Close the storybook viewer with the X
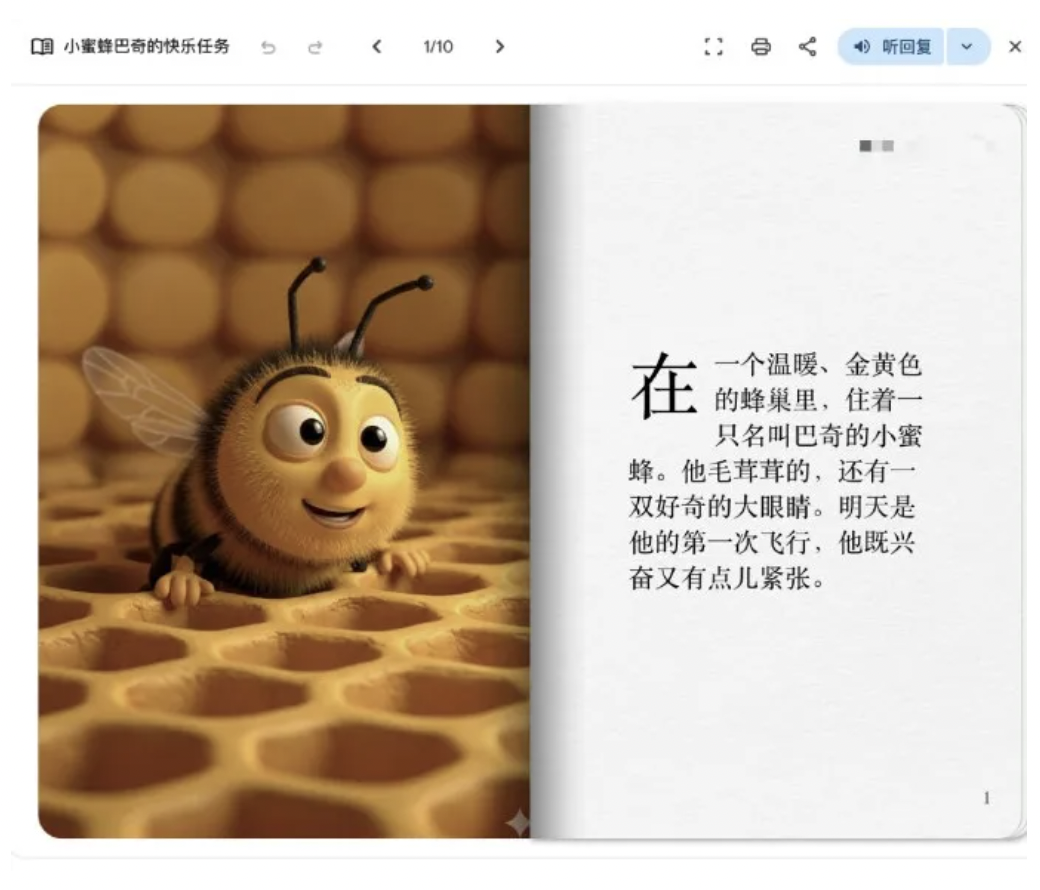Image resolution: width=1040 pixels, height=890 pixels. [1015, 47]
